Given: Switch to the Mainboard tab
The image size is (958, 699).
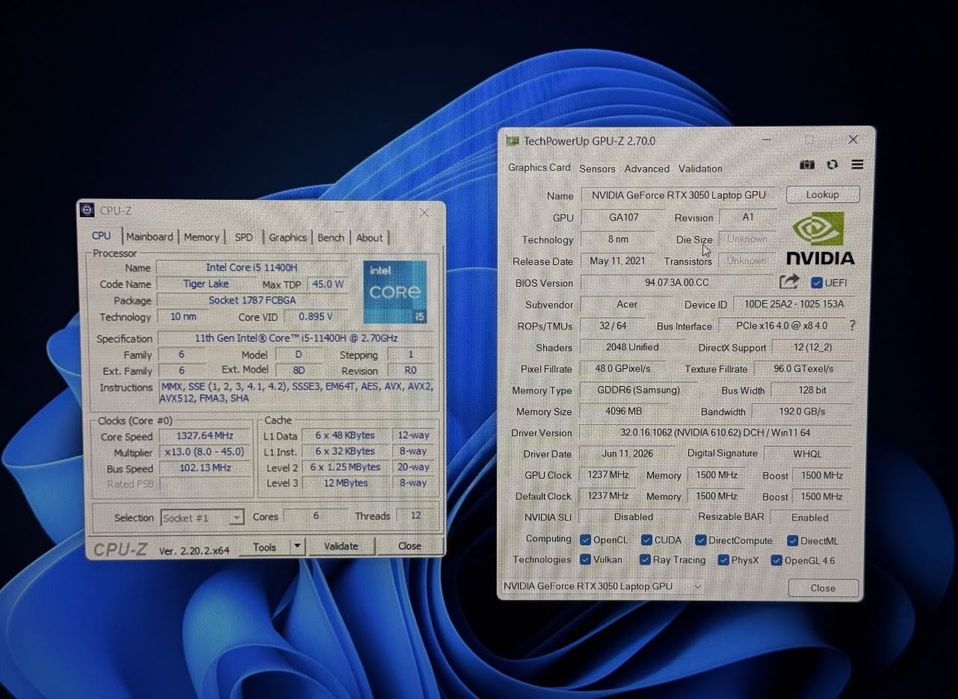Looking at the screenshot, I should (150, 236).
